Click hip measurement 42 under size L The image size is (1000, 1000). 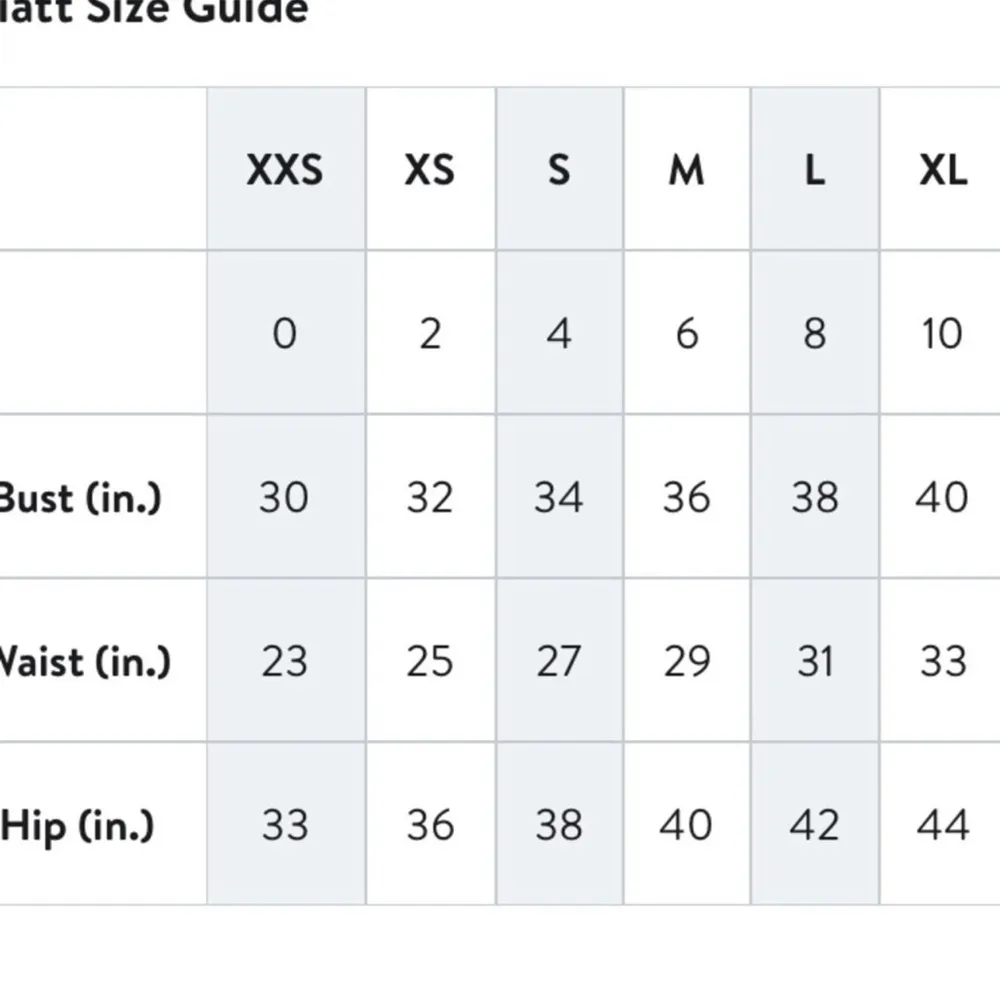tap(815, 826)
